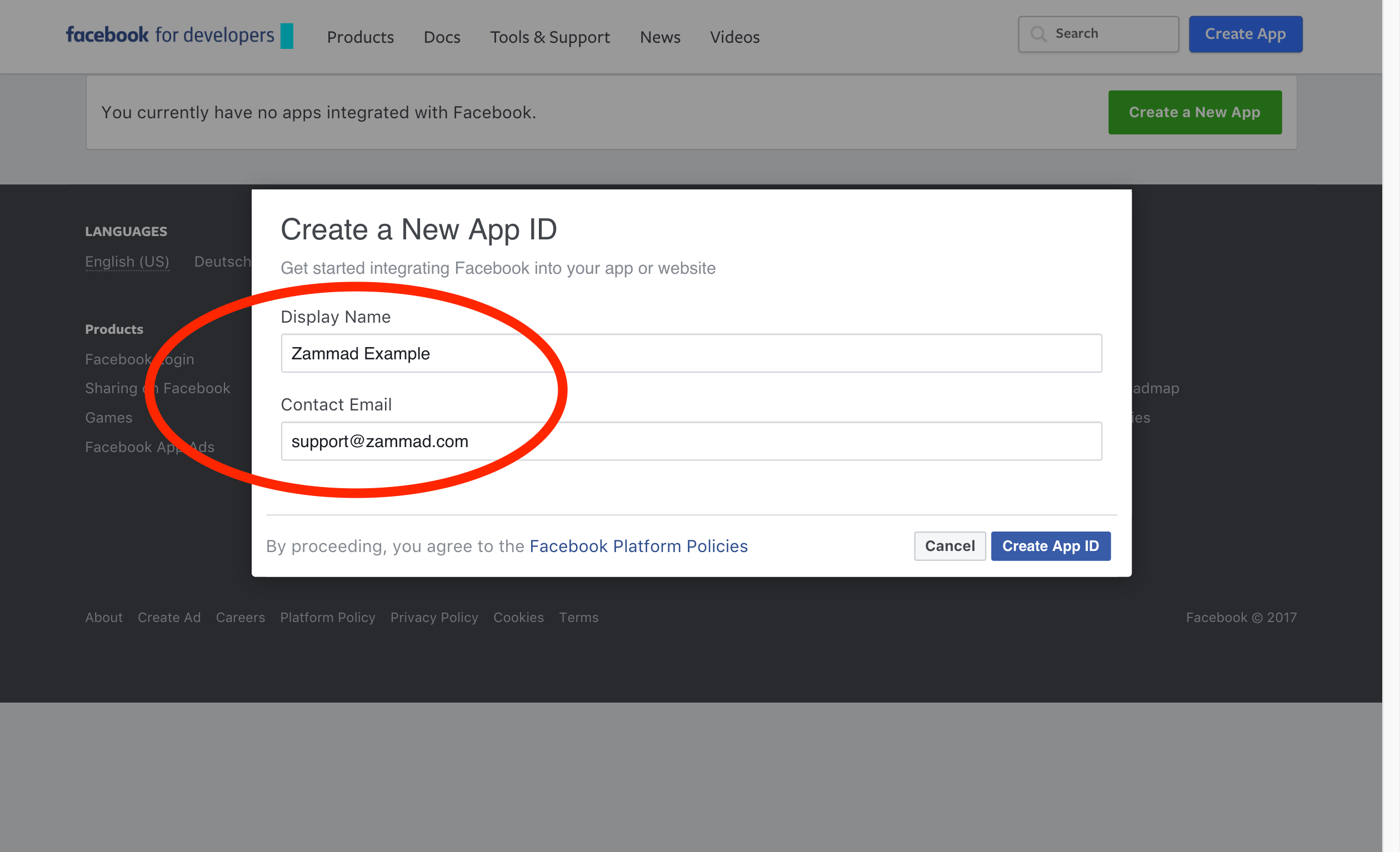This screenshot has width=1400, height=852.
Task: Focus the Display Name input field
Action: point(691,353)
